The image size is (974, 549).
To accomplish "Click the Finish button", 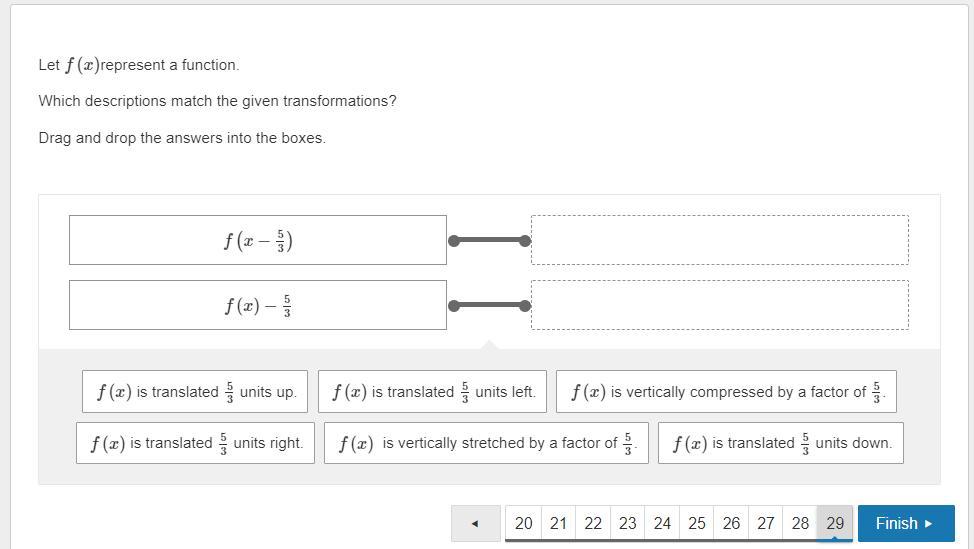I will 905,523.
